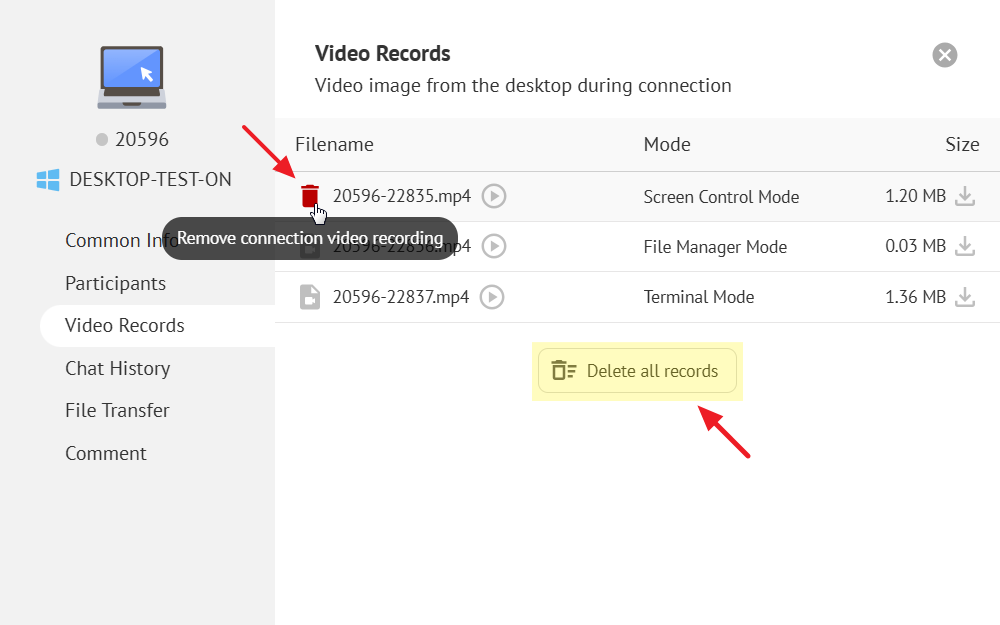Download the 1.20 MB Screen Control recording

(x=964, y=196)
